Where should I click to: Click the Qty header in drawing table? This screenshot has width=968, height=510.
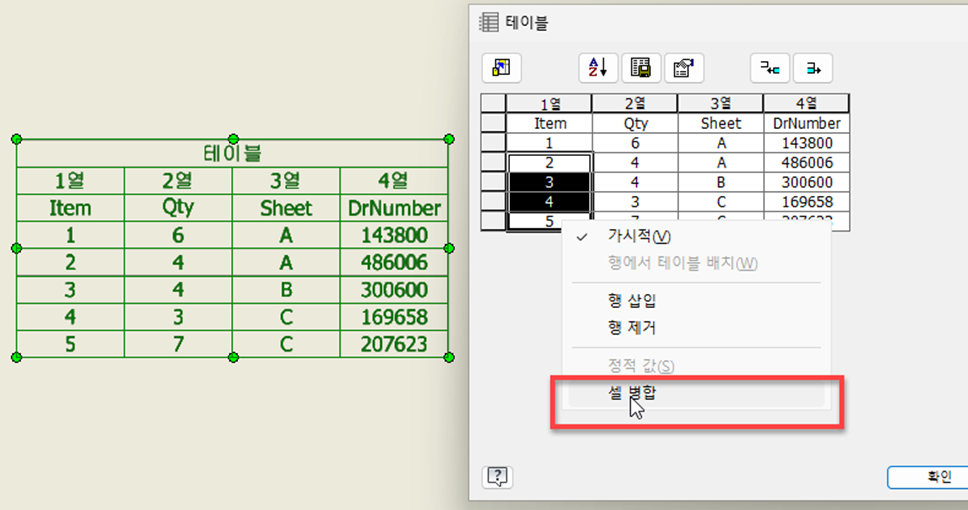click(x=178, y=208)
